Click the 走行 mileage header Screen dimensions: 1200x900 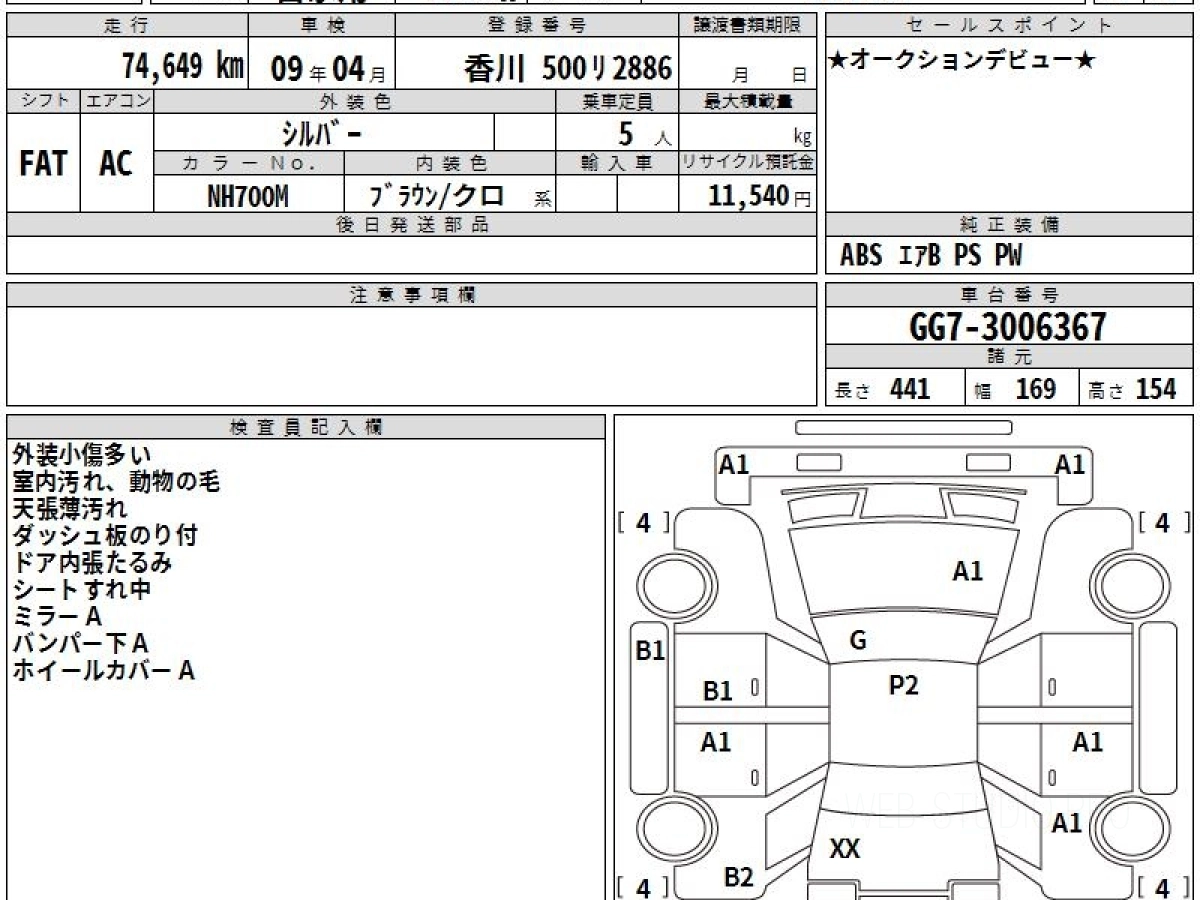[126, 26]
